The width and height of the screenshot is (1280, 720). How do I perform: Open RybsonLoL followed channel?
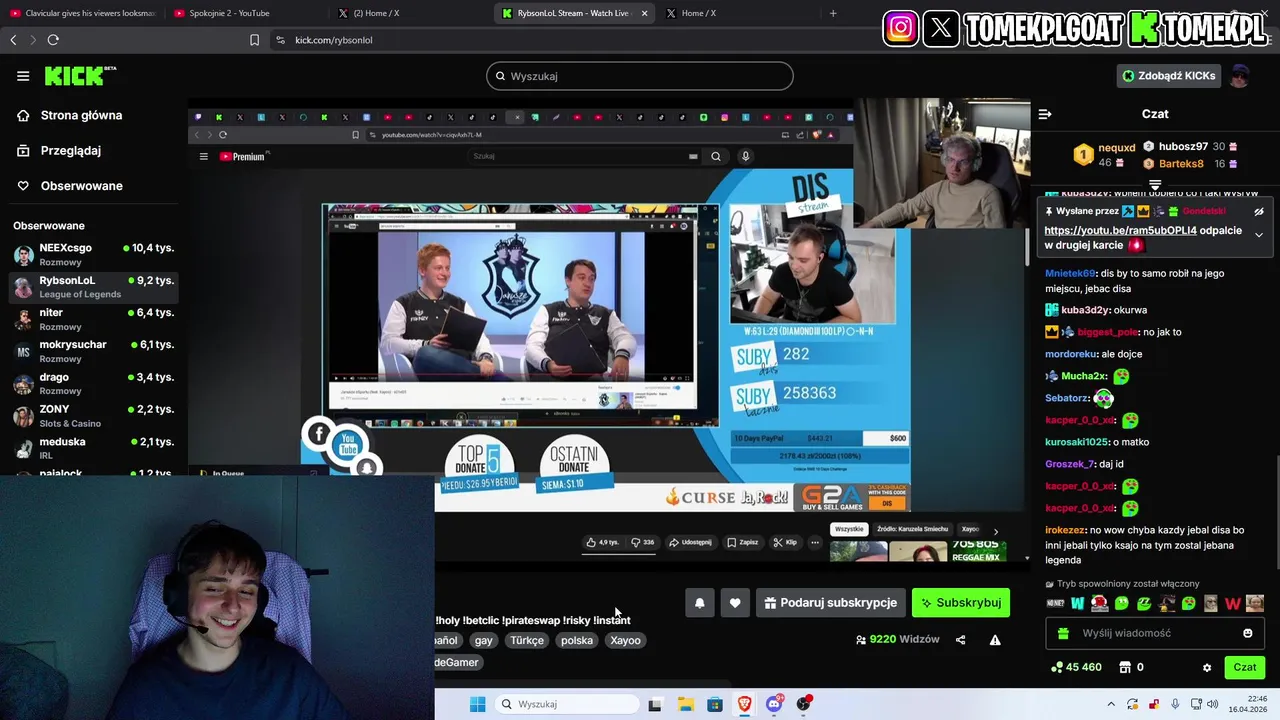tap(94, 287)
